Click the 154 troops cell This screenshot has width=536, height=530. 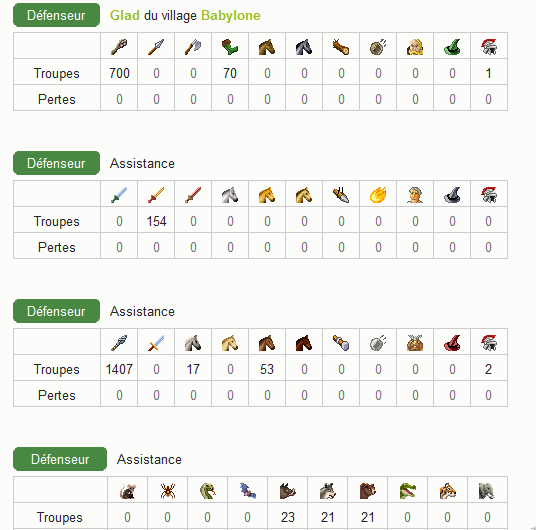pos(156,221)
